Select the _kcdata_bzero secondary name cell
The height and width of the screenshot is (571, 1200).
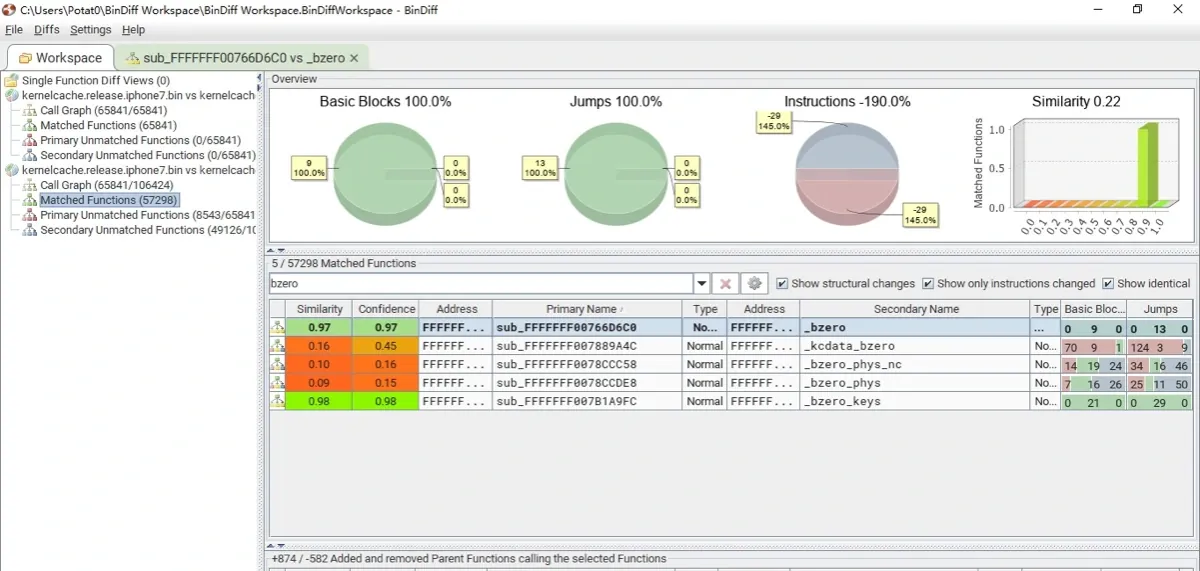tap(915, 346)
